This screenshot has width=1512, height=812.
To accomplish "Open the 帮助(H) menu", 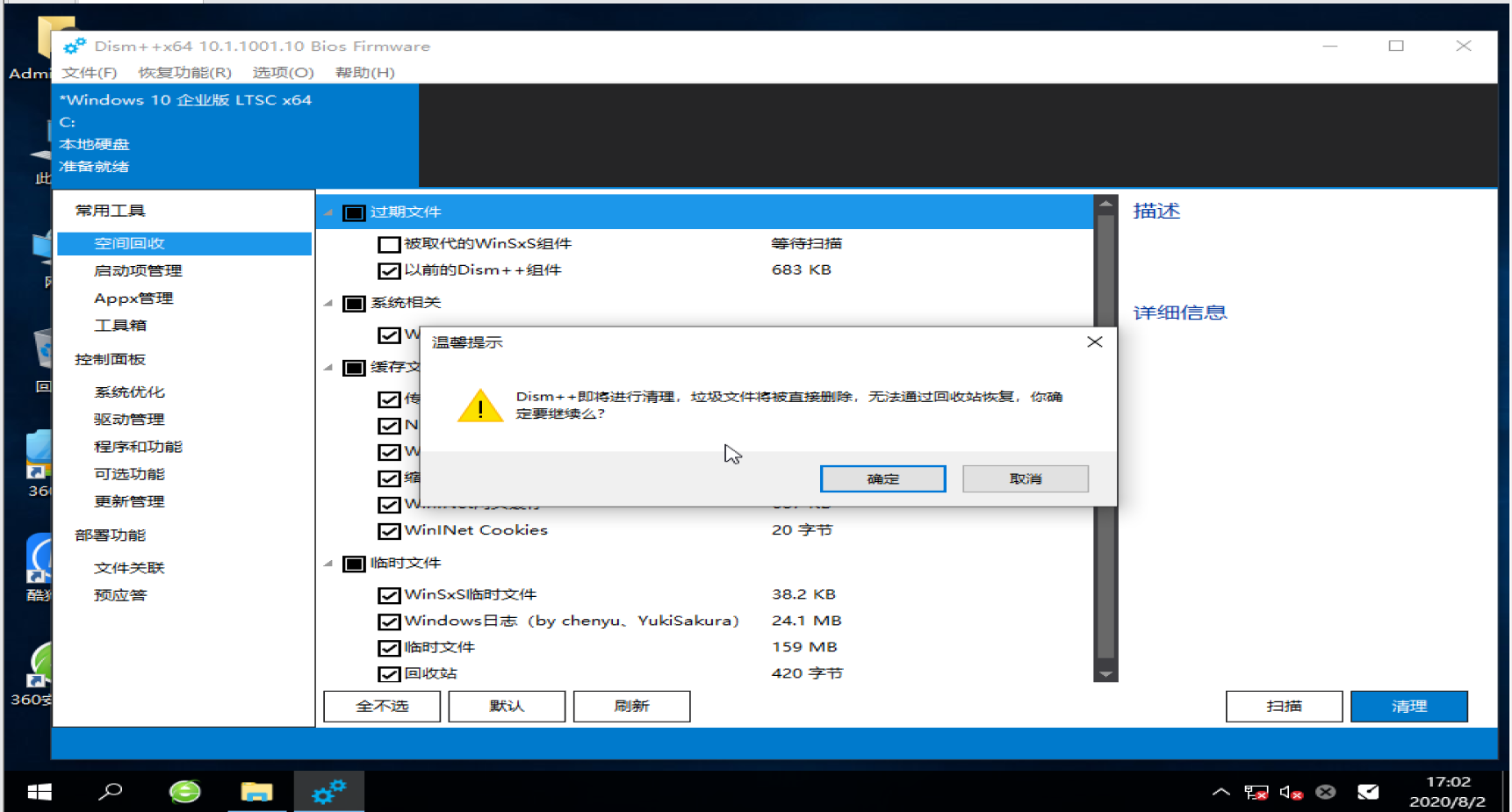I will coord(365,72).
